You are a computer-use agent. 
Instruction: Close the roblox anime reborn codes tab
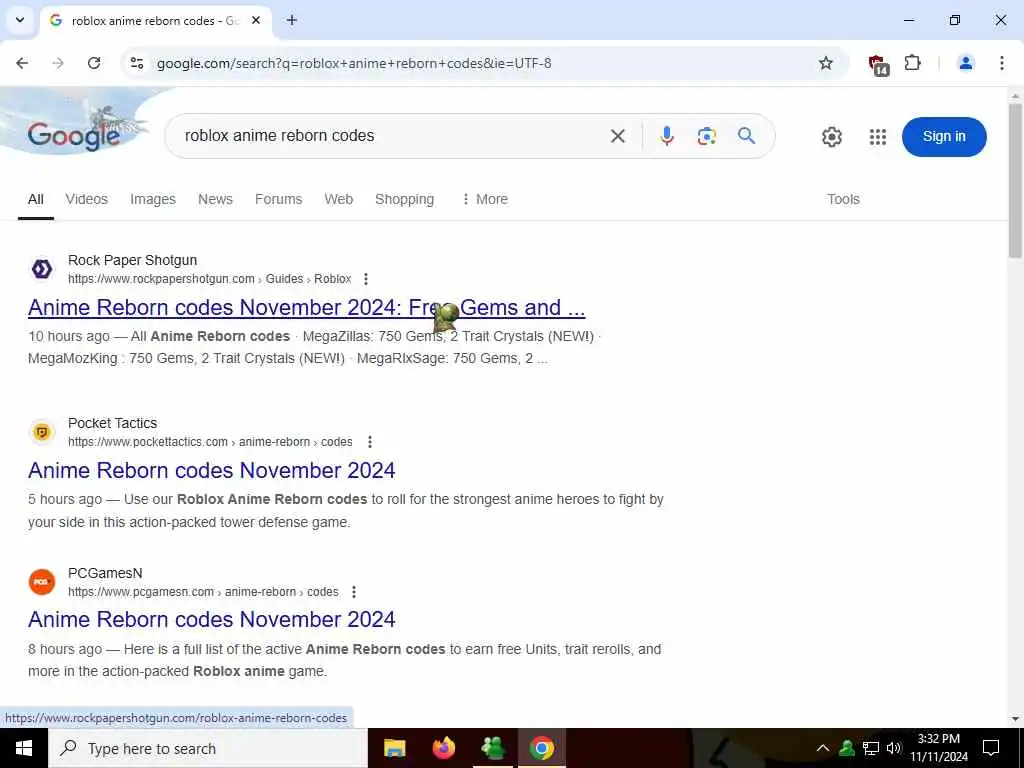[x=256, y=20]
